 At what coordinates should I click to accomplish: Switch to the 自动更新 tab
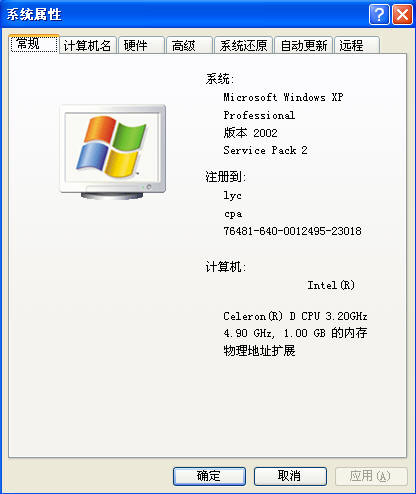304,45
